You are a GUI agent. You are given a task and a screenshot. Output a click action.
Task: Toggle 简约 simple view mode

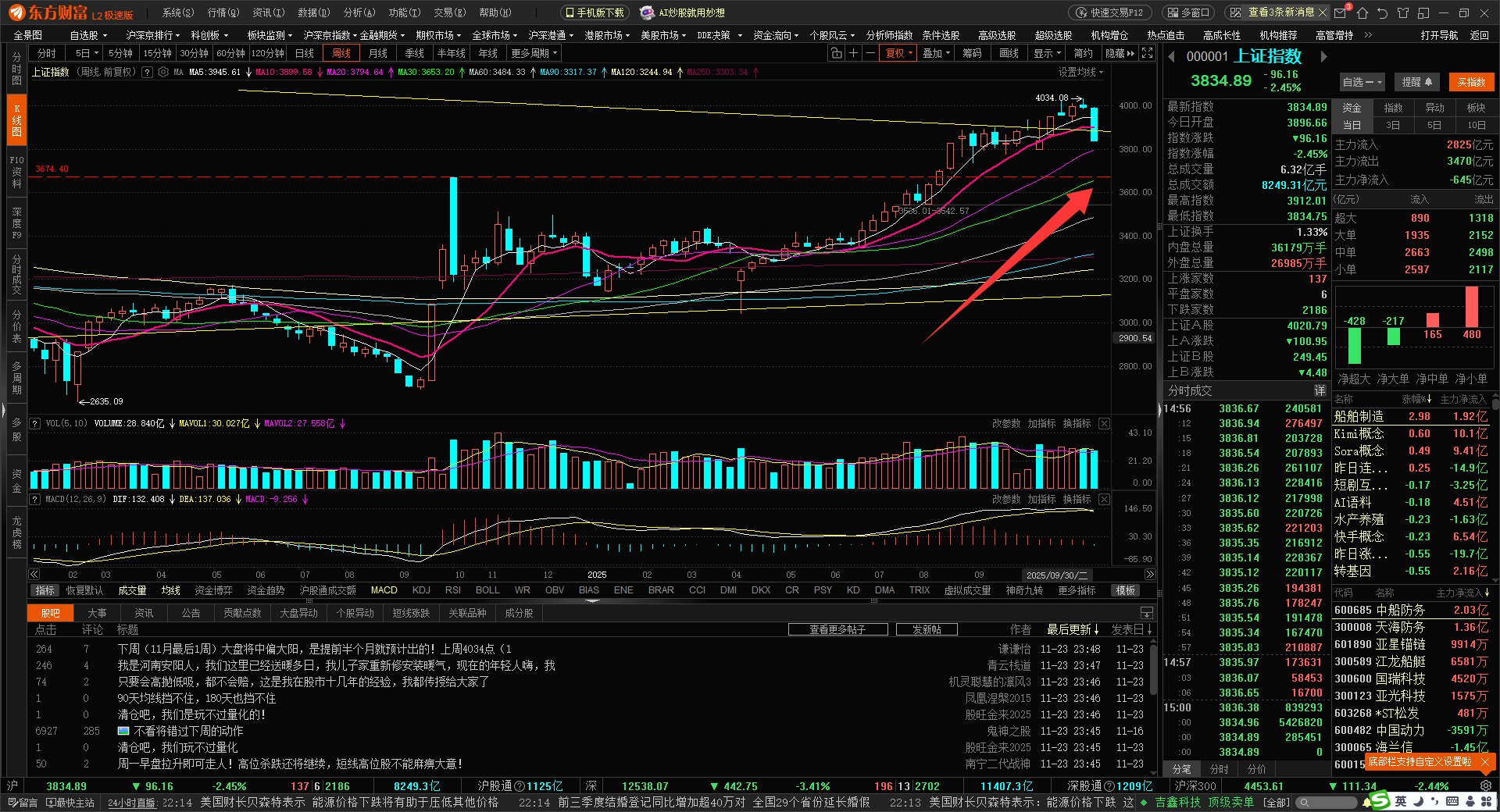pyautogui.click(x=1083, y=53)
